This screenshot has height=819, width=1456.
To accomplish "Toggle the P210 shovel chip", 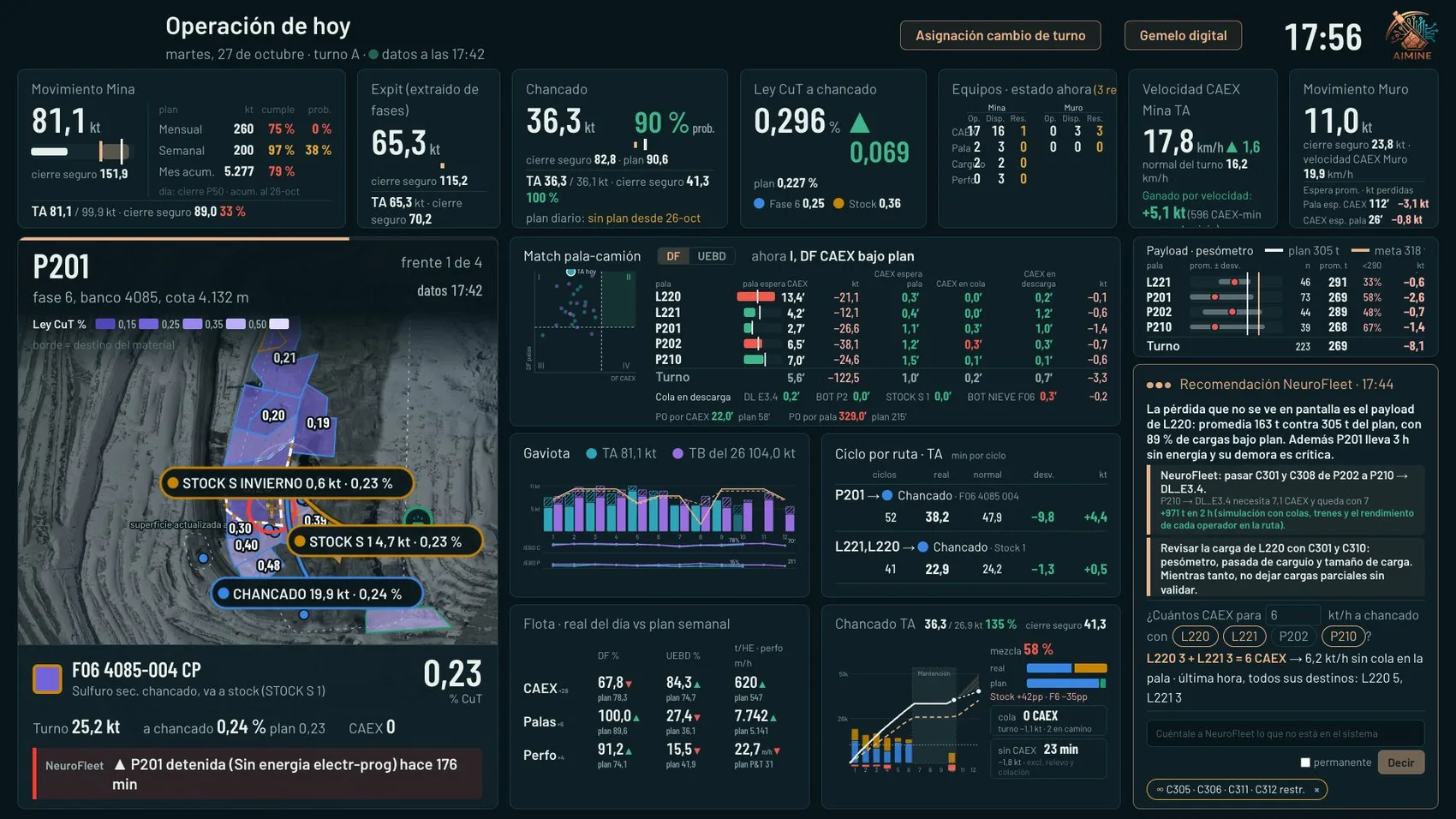I will pyautogui.click(x=1343, y=637).
